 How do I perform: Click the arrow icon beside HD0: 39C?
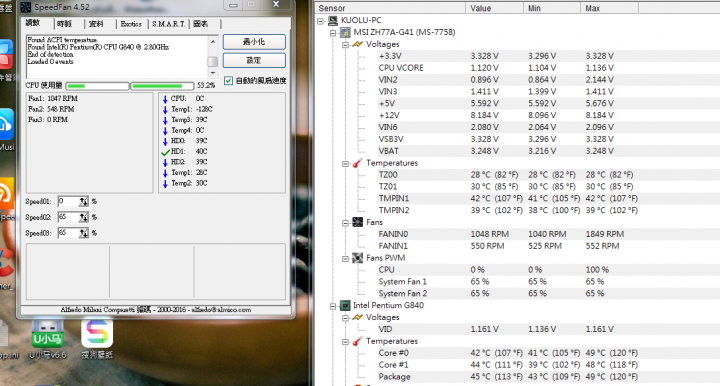(165, 141)
